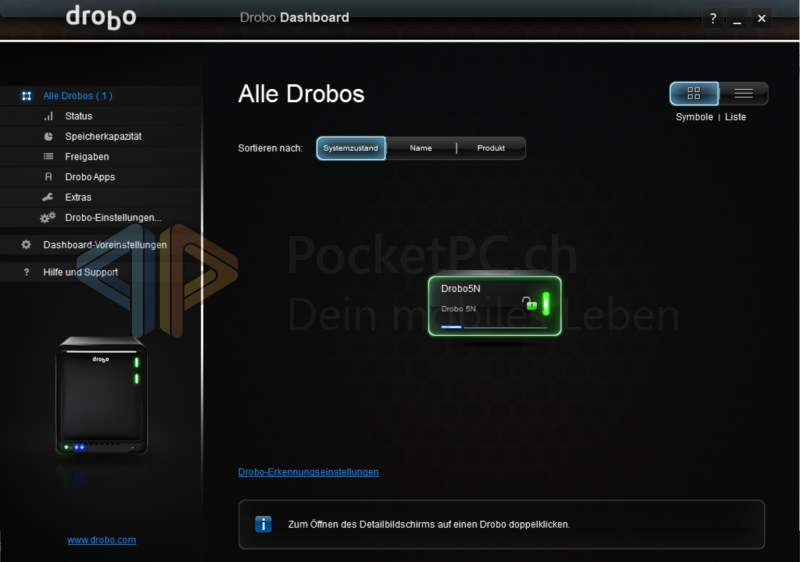Click the 'Drobo Dashboard' title text
This screenshot has width=800, height=562.
(x=294, y=18)
